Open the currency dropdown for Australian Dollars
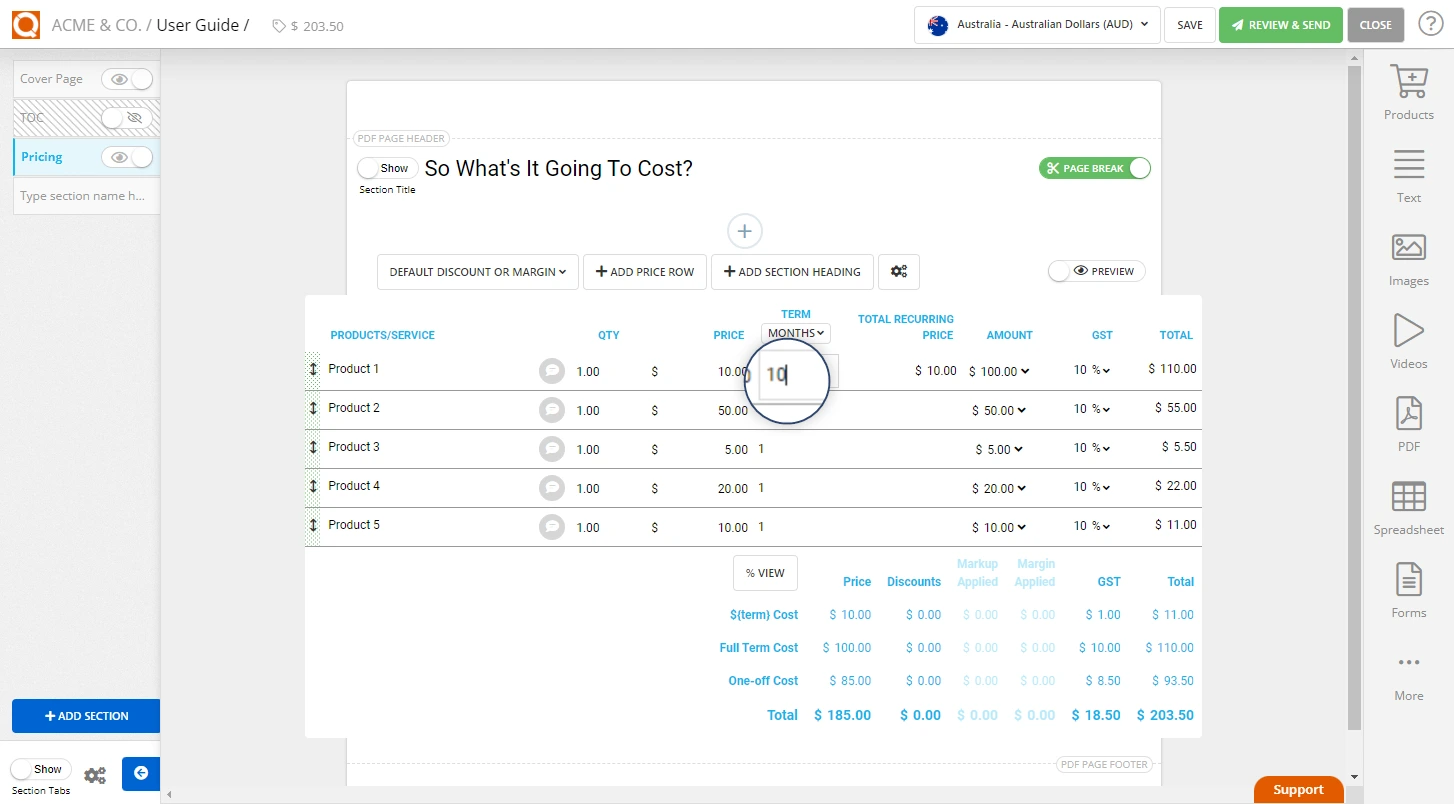This screenshot has height=804, width=1454. 1036,24
